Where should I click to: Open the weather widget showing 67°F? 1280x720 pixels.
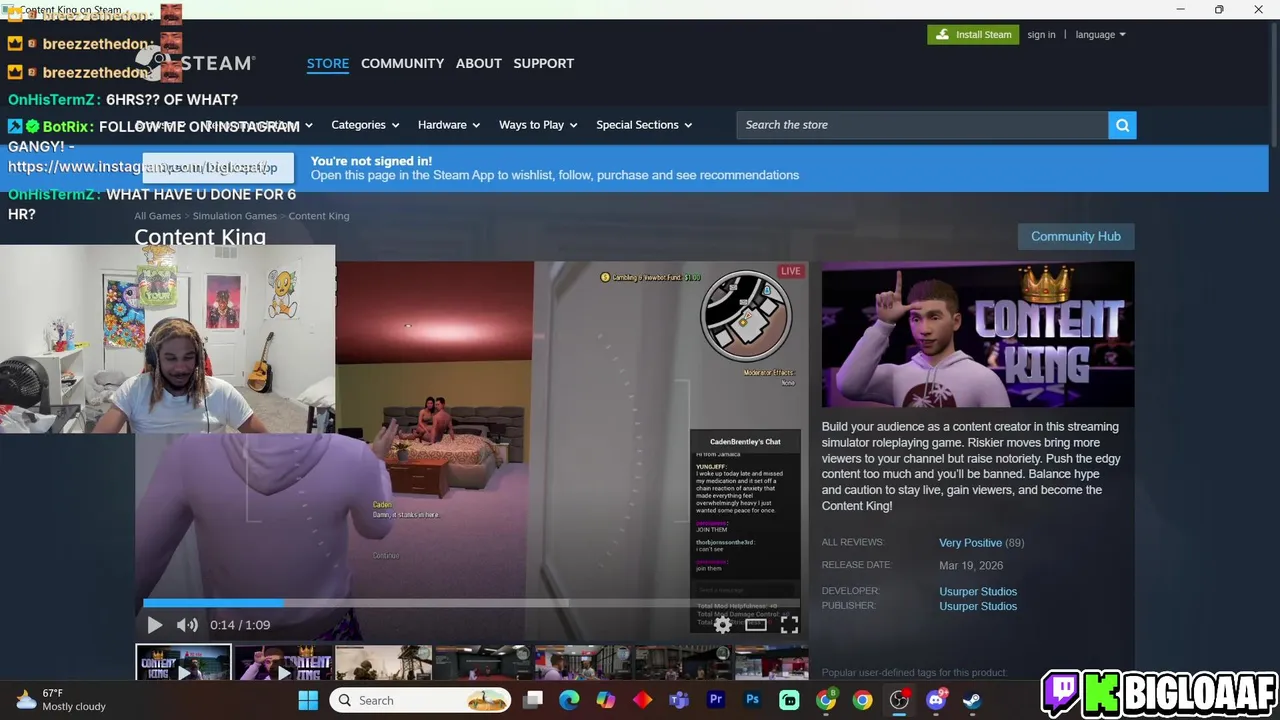click(x=58, y=700)
